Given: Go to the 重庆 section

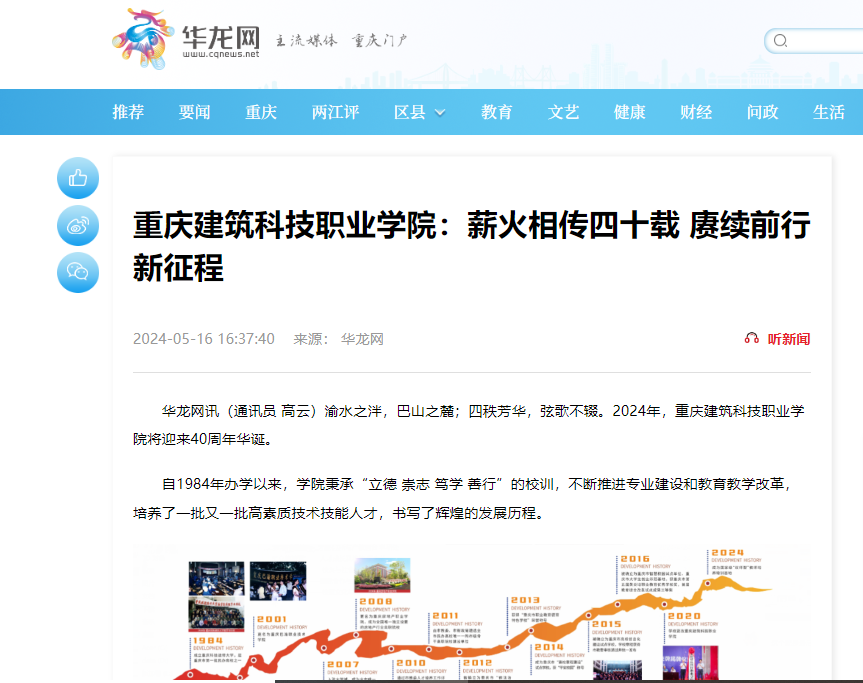Looking at the screenshot, I should (x=261, y=112).
